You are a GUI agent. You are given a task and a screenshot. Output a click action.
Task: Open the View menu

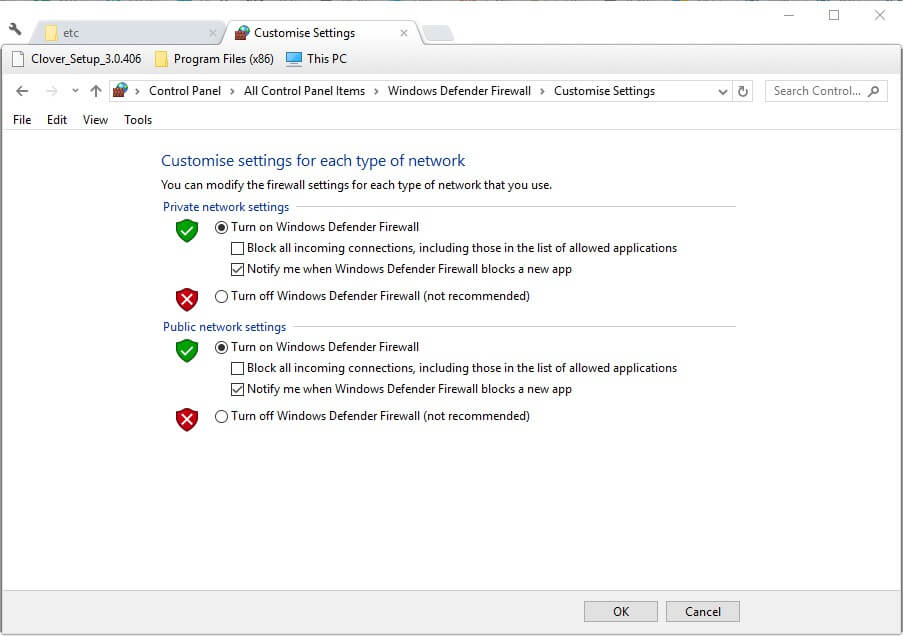(x=95, y=120)
